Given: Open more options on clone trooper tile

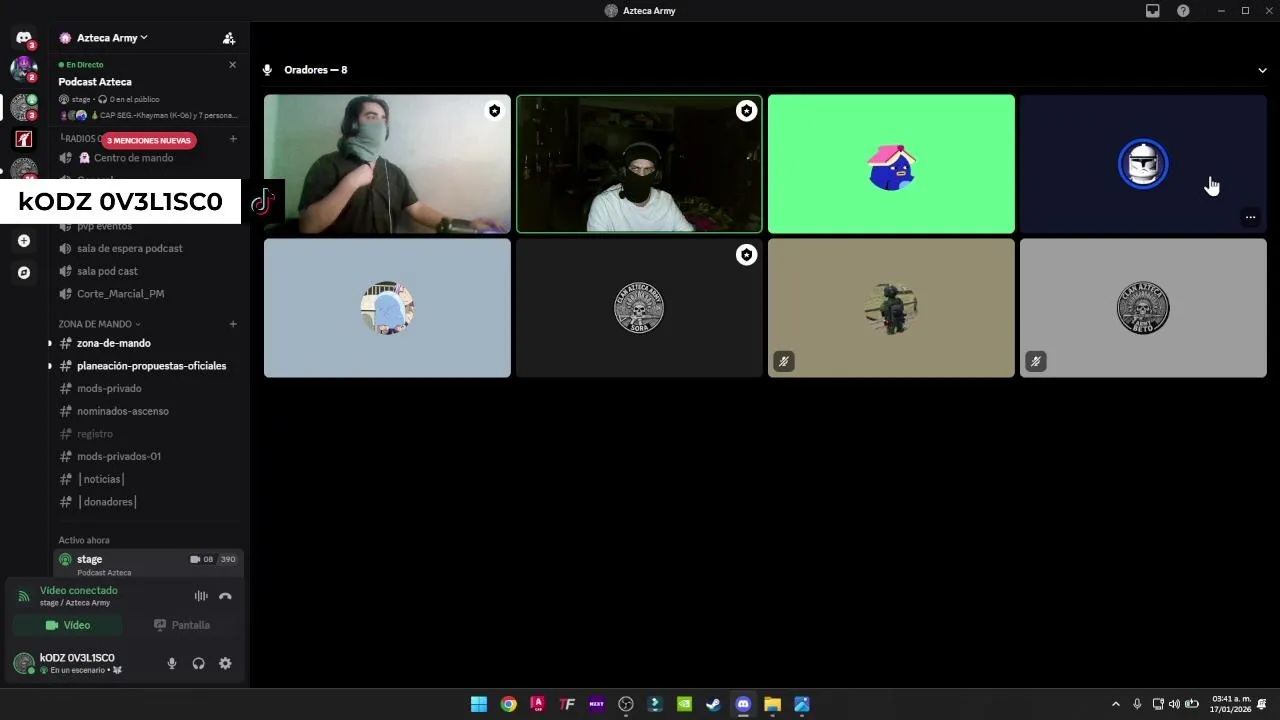Looking at the screenshot, I should pyautogui.click(x=1250, y=217).
